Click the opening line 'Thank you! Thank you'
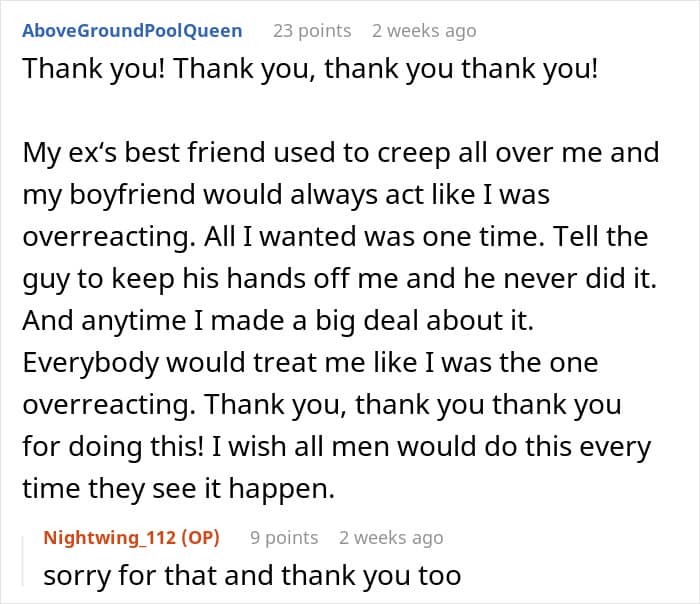The width and height of the screenshot is (700, 604). click(x=310, y=68)
